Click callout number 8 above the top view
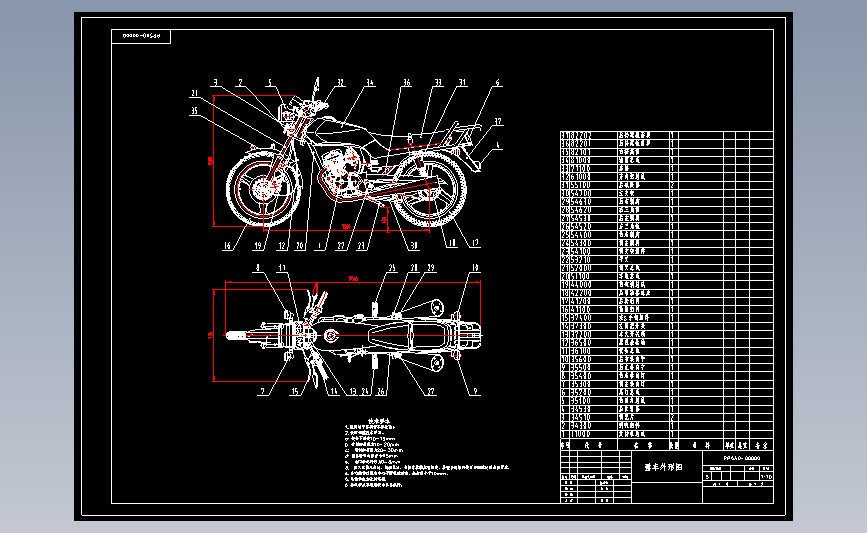Viewport: 867px width, 533px height. pyautogui.click(x=257, y=268)
